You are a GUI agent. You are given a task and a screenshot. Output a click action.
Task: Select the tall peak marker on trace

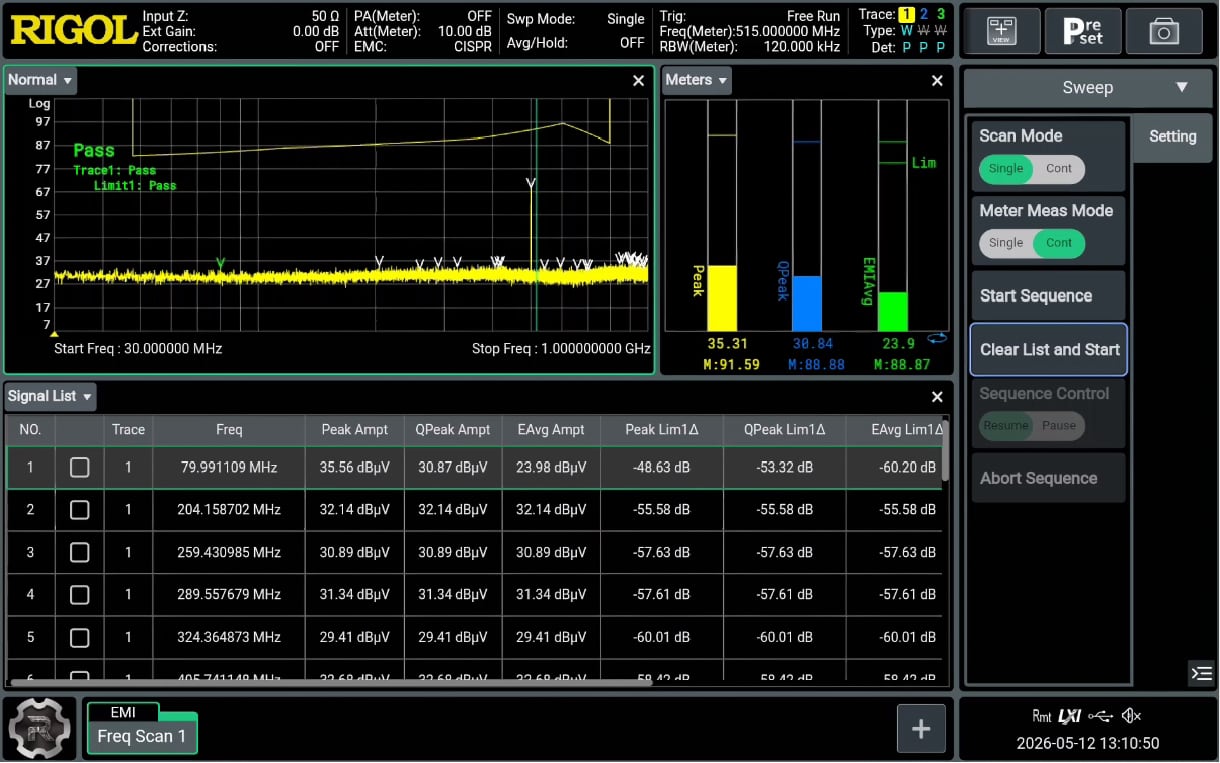[x=531, y=184]
